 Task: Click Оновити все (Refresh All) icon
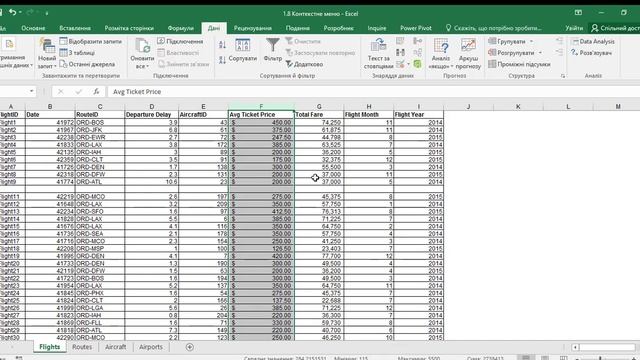pos(142,46)
